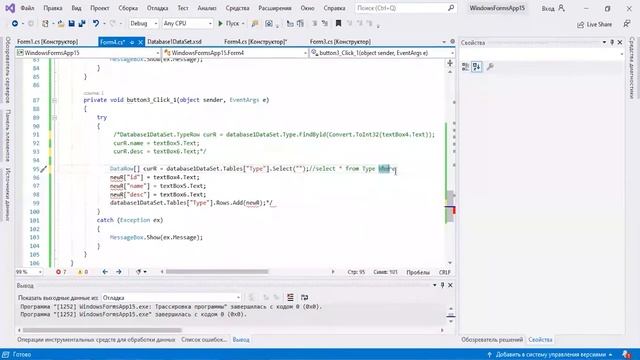Screen dimensions: 640x360
Task: Click the Visual Studio logo icon
Action: click(10, 8)
